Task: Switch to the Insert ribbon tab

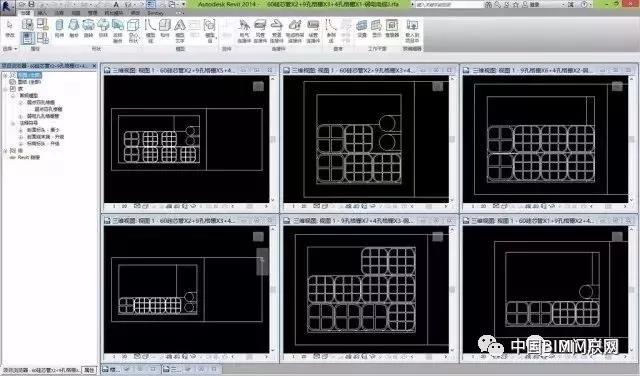Action: click(x=42, y=13)
